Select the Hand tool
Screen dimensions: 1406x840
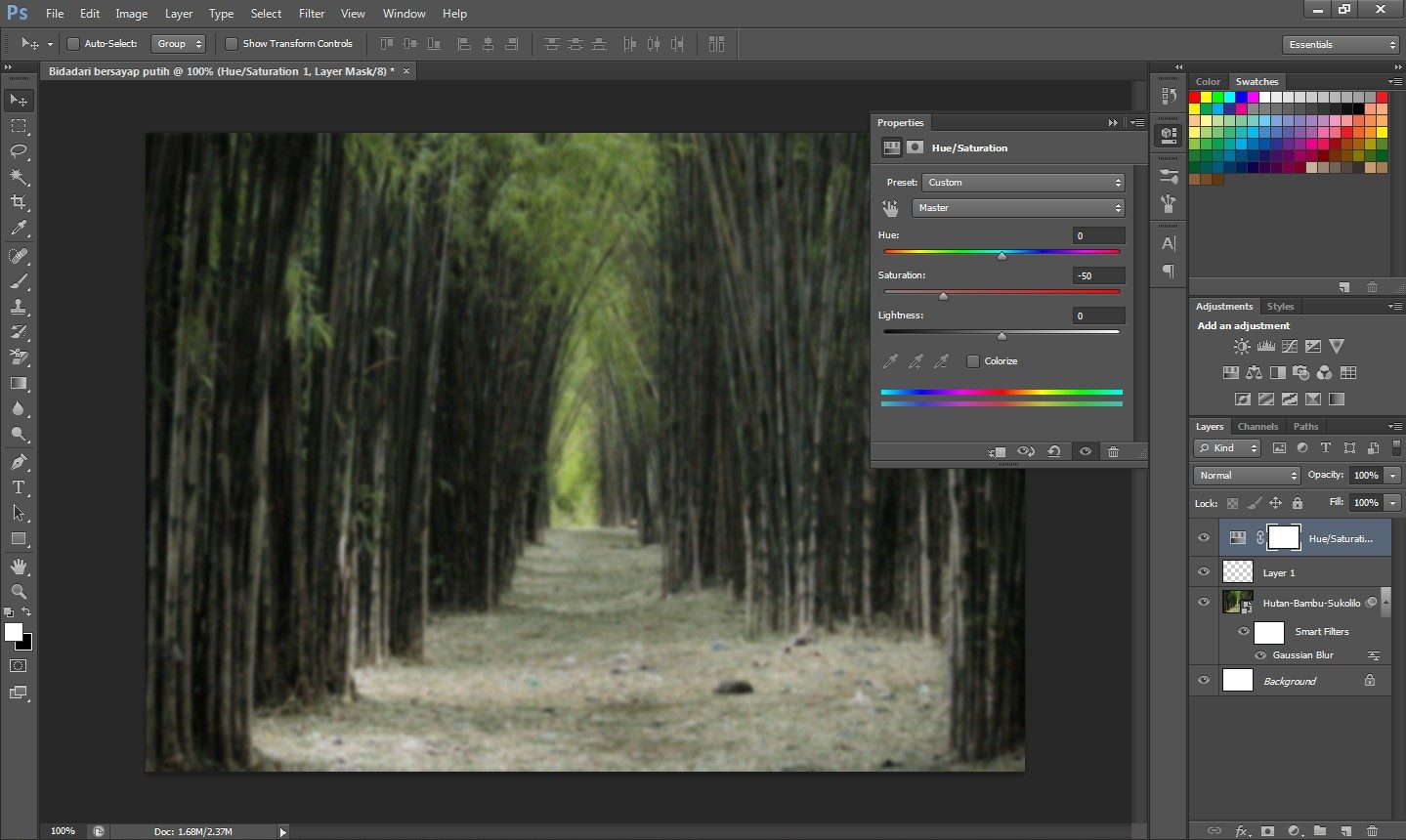pyautogui.click(x=19, y=567)
